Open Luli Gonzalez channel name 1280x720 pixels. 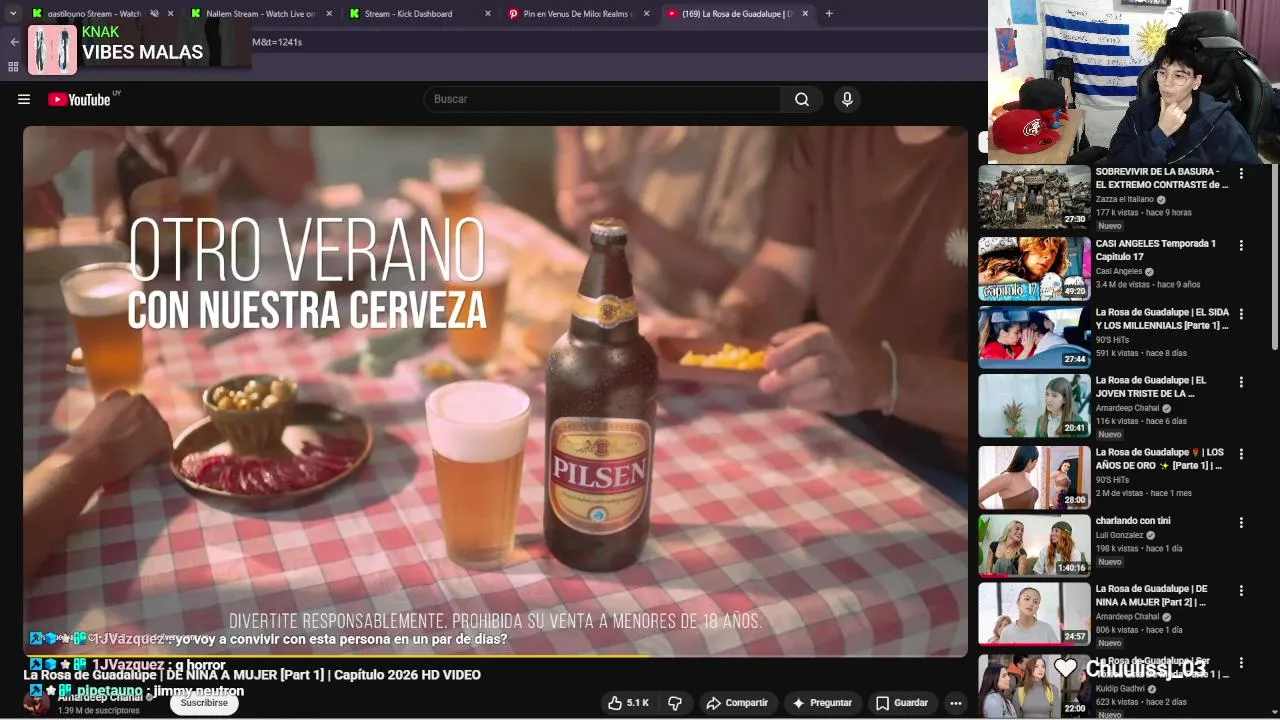pos(1119,535)
